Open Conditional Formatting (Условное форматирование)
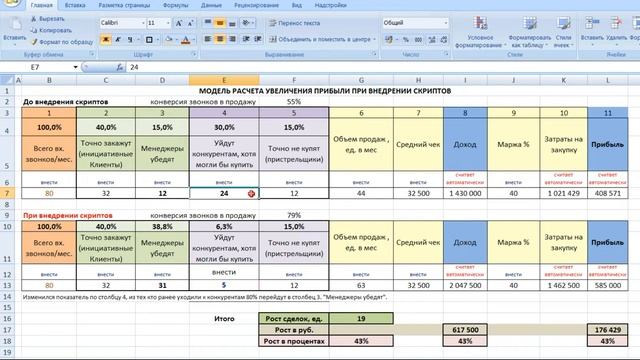This screenshot has height=360, width=640. (480, 32)
